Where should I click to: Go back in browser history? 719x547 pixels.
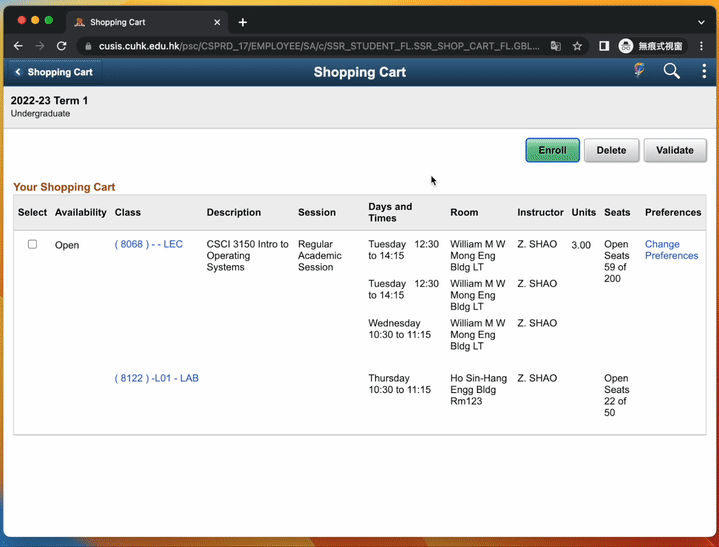pos(18,46)
